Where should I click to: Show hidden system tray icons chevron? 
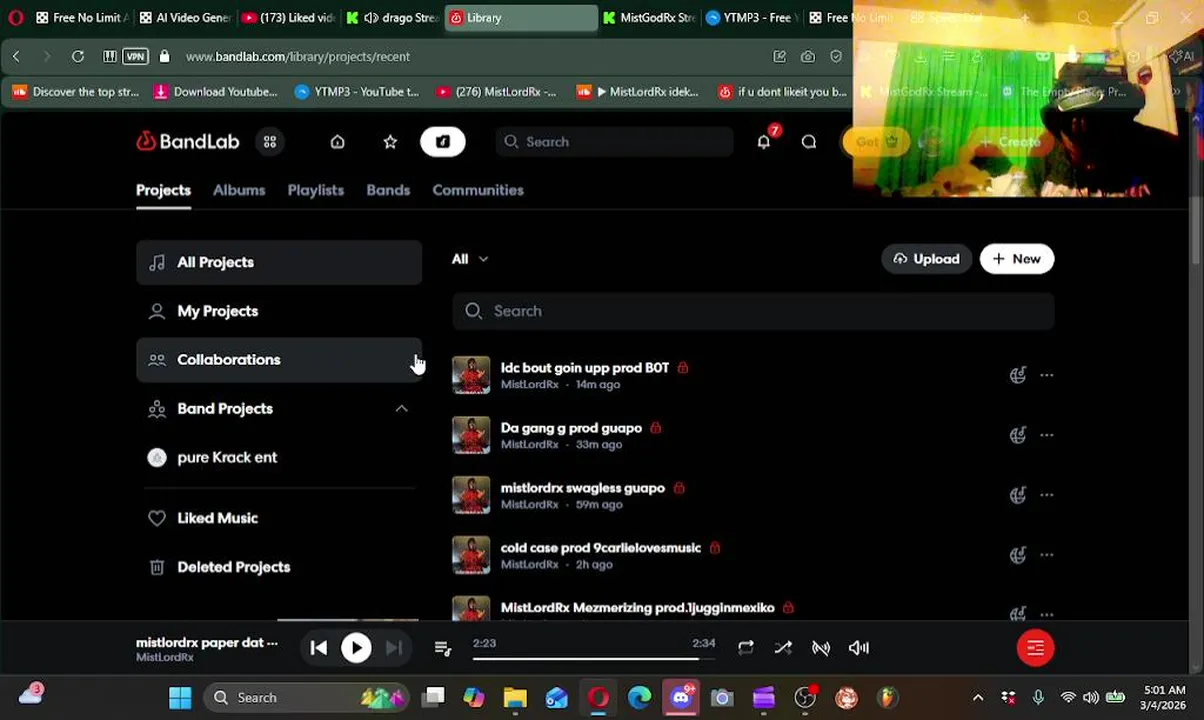coord(978,698)
